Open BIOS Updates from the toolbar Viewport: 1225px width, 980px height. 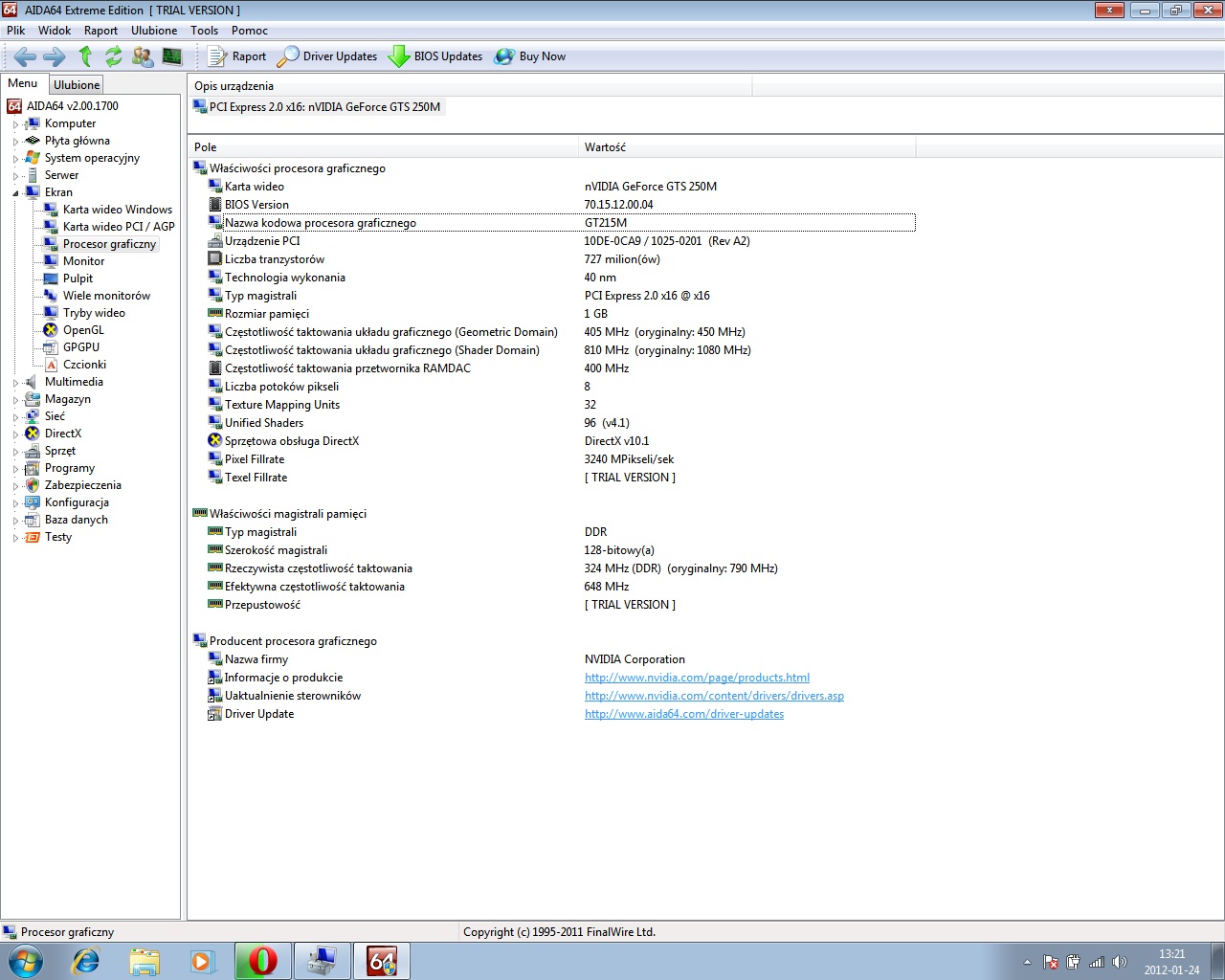[x=435, y=56]
